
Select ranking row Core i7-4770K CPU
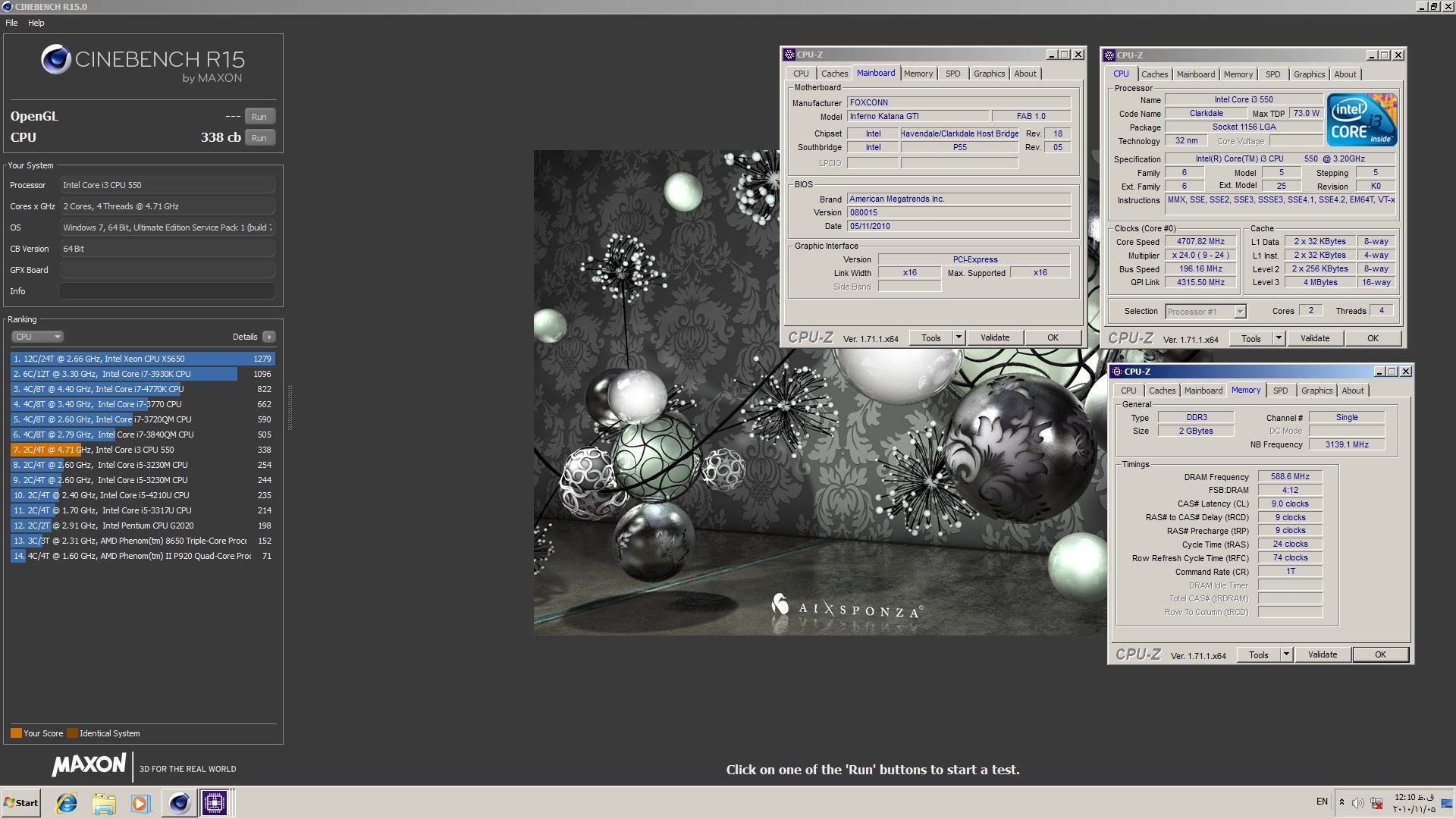tap(143, 389)
